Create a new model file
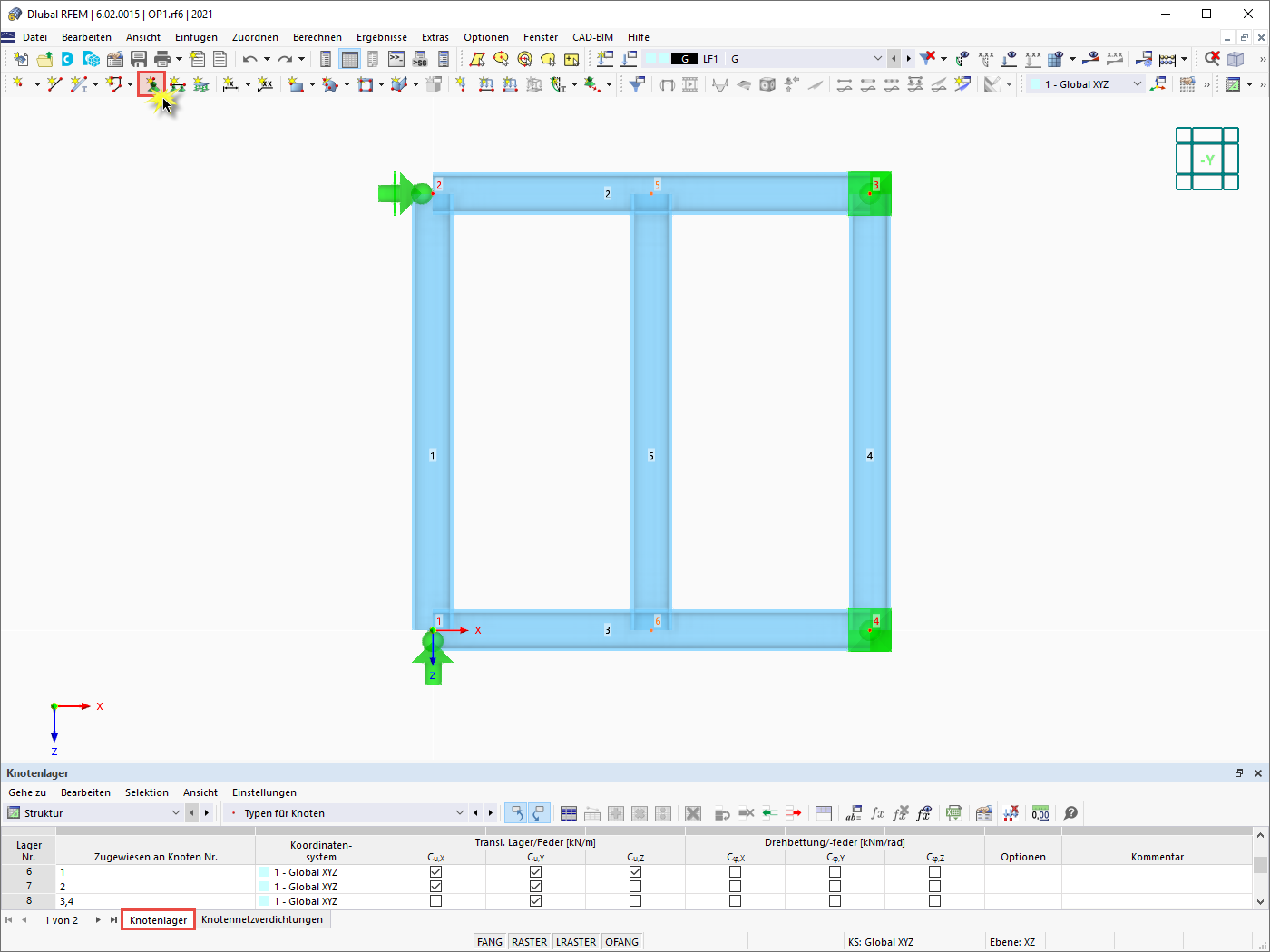 click(x=21, y=59)
